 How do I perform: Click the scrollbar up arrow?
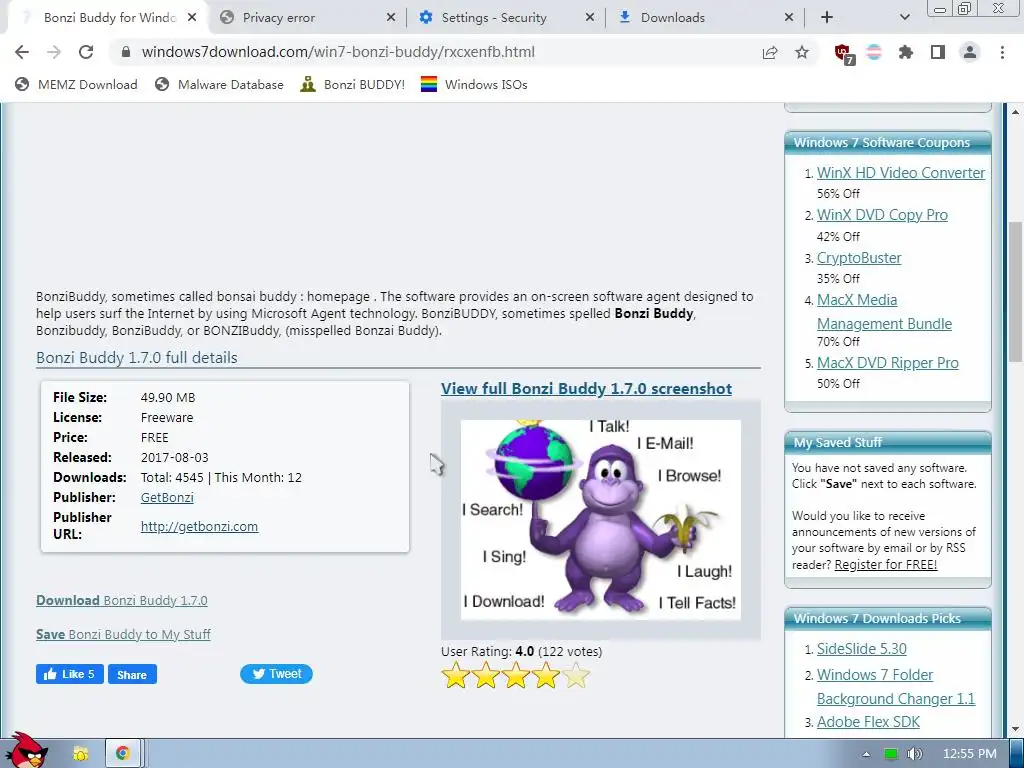(x=1015, y=112)
